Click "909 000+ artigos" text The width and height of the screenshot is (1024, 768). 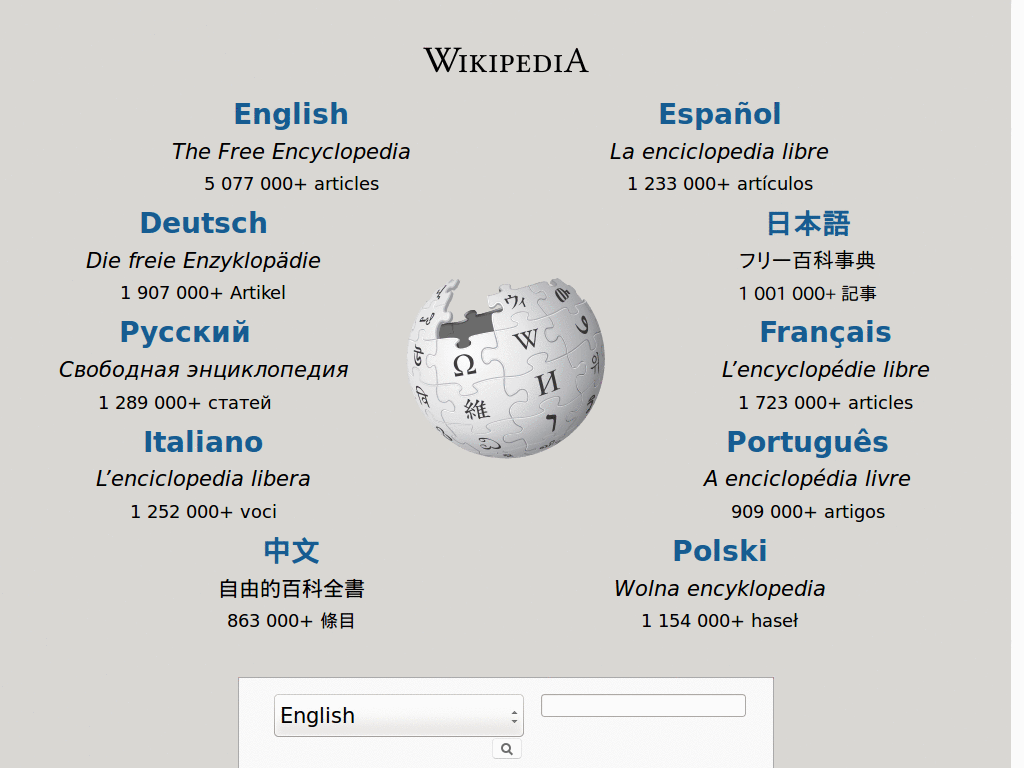[808, 511]
